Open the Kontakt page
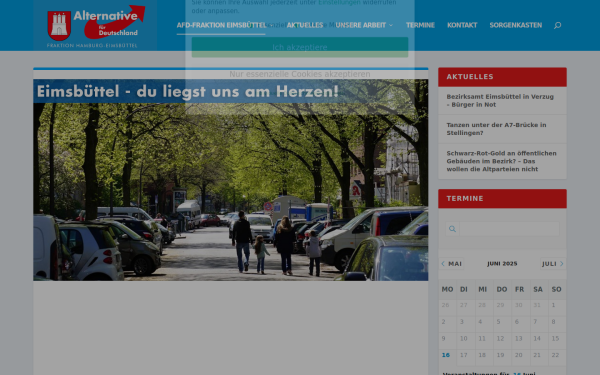 (462, 25)
